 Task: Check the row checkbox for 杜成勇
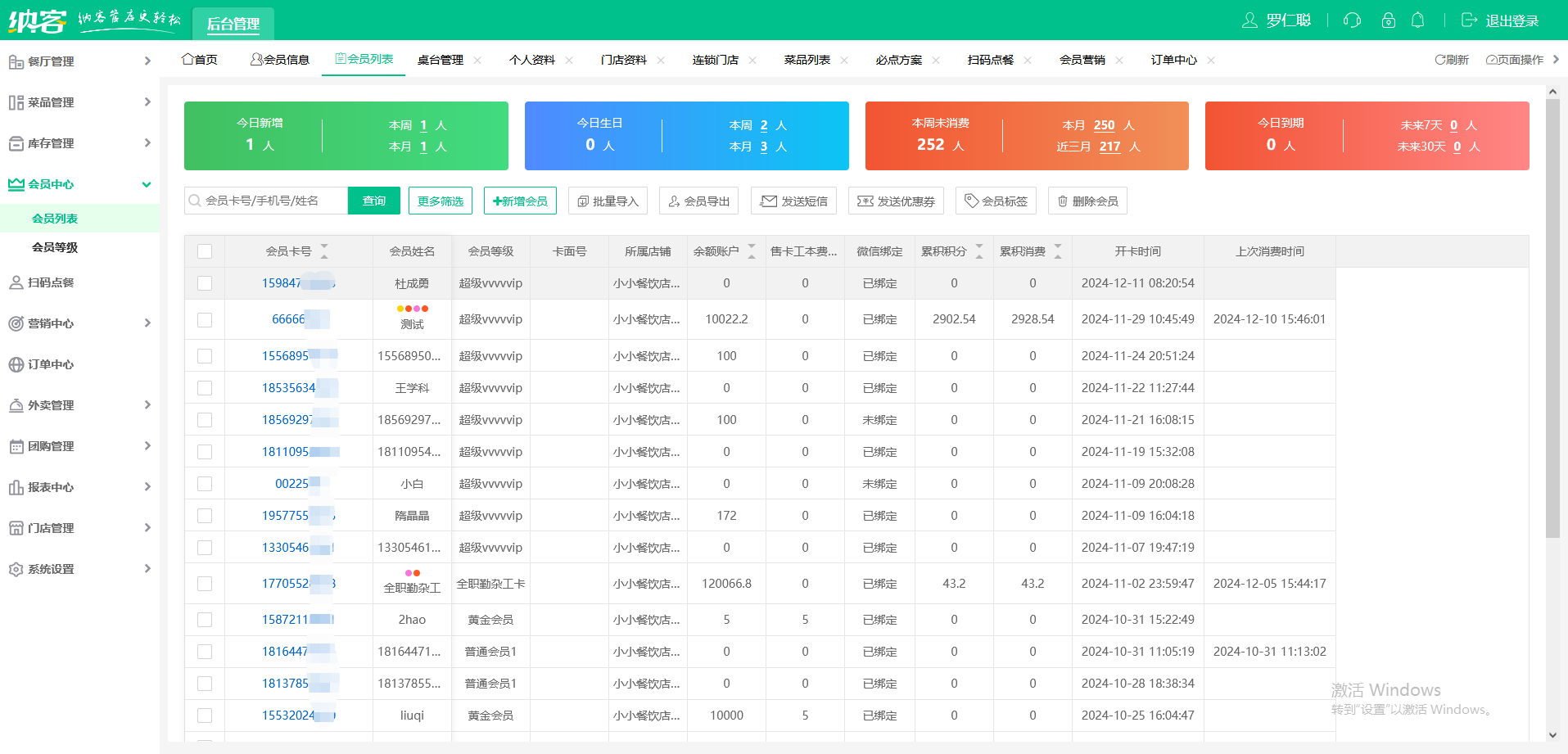(x=205, y=283)
